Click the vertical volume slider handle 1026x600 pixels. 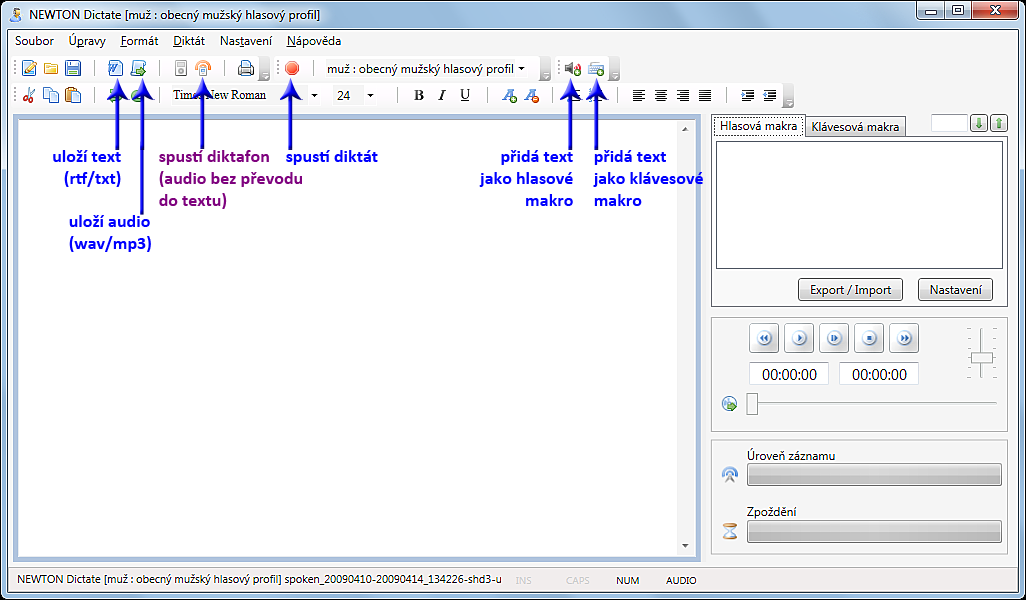(982, 358)
